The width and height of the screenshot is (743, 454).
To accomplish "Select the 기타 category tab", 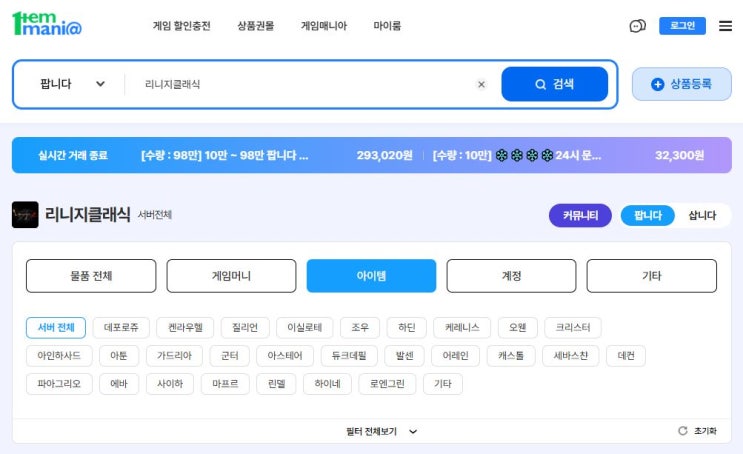I will (x=652, y=276).
